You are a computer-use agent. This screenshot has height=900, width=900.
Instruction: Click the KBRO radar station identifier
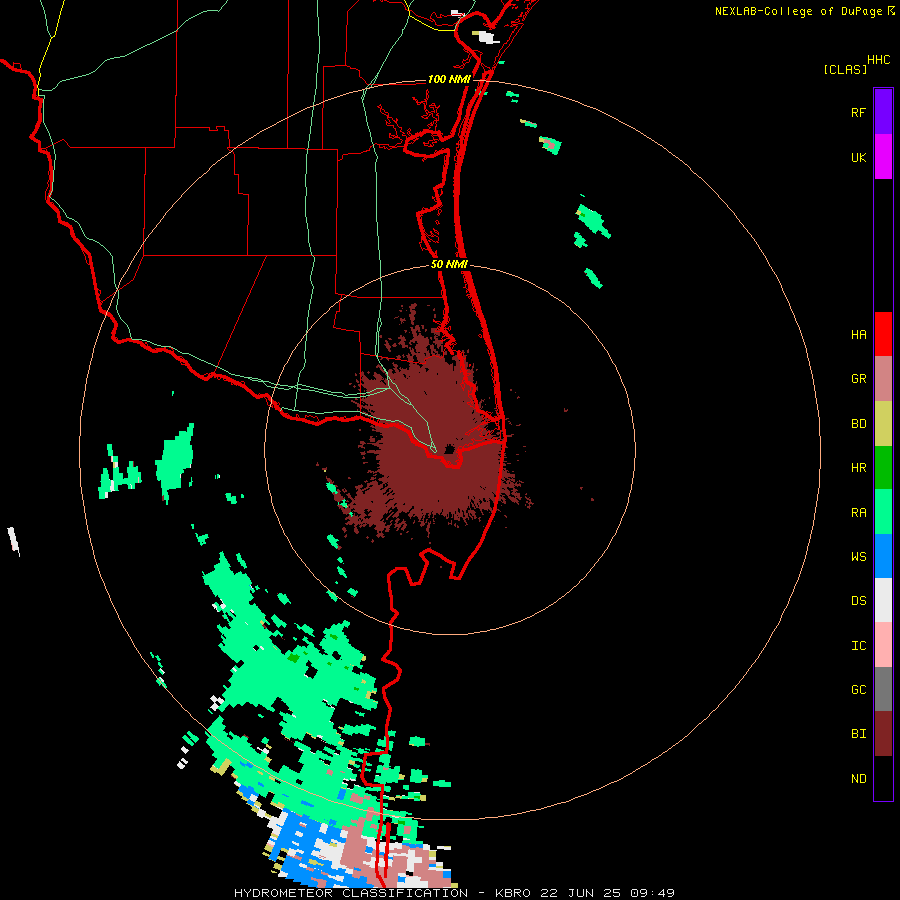513,893
